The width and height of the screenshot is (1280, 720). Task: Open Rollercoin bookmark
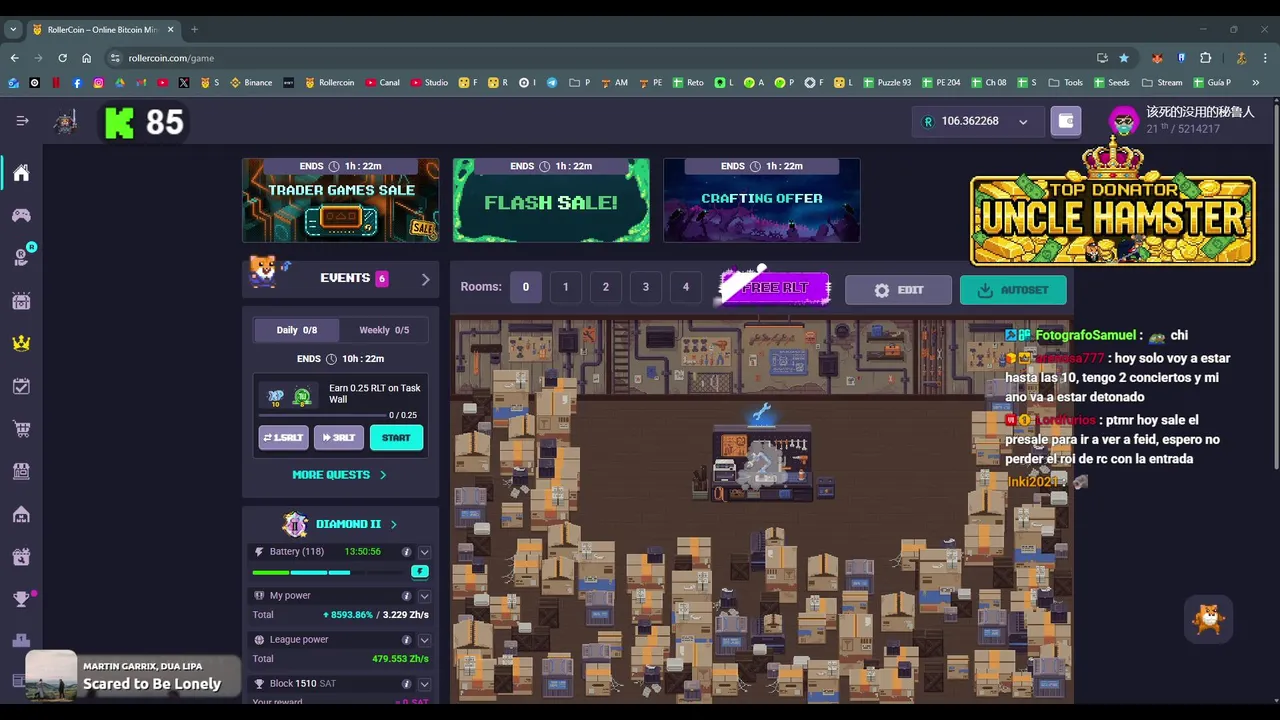(x=329, y=83)
